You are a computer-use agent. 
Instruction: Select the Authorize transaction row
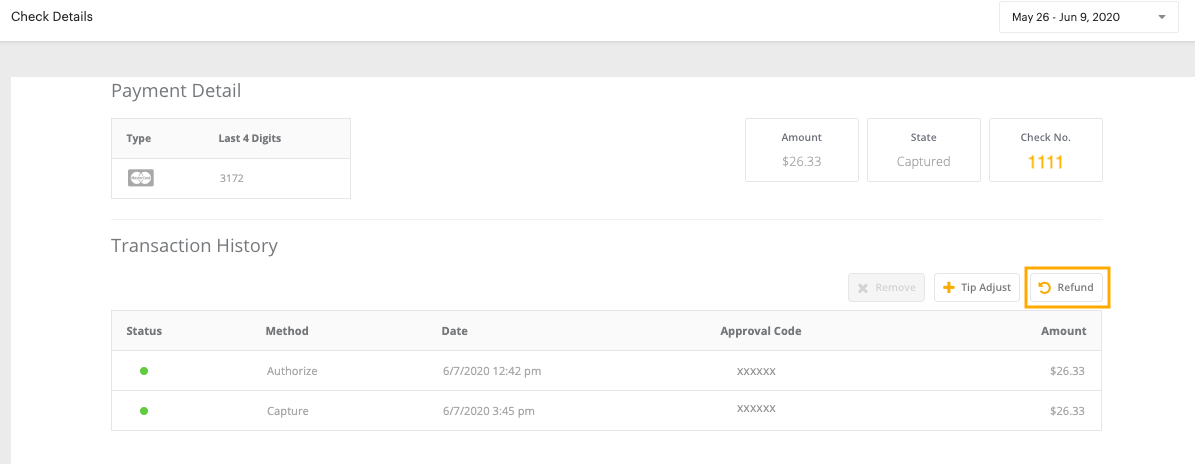(607, 371)
